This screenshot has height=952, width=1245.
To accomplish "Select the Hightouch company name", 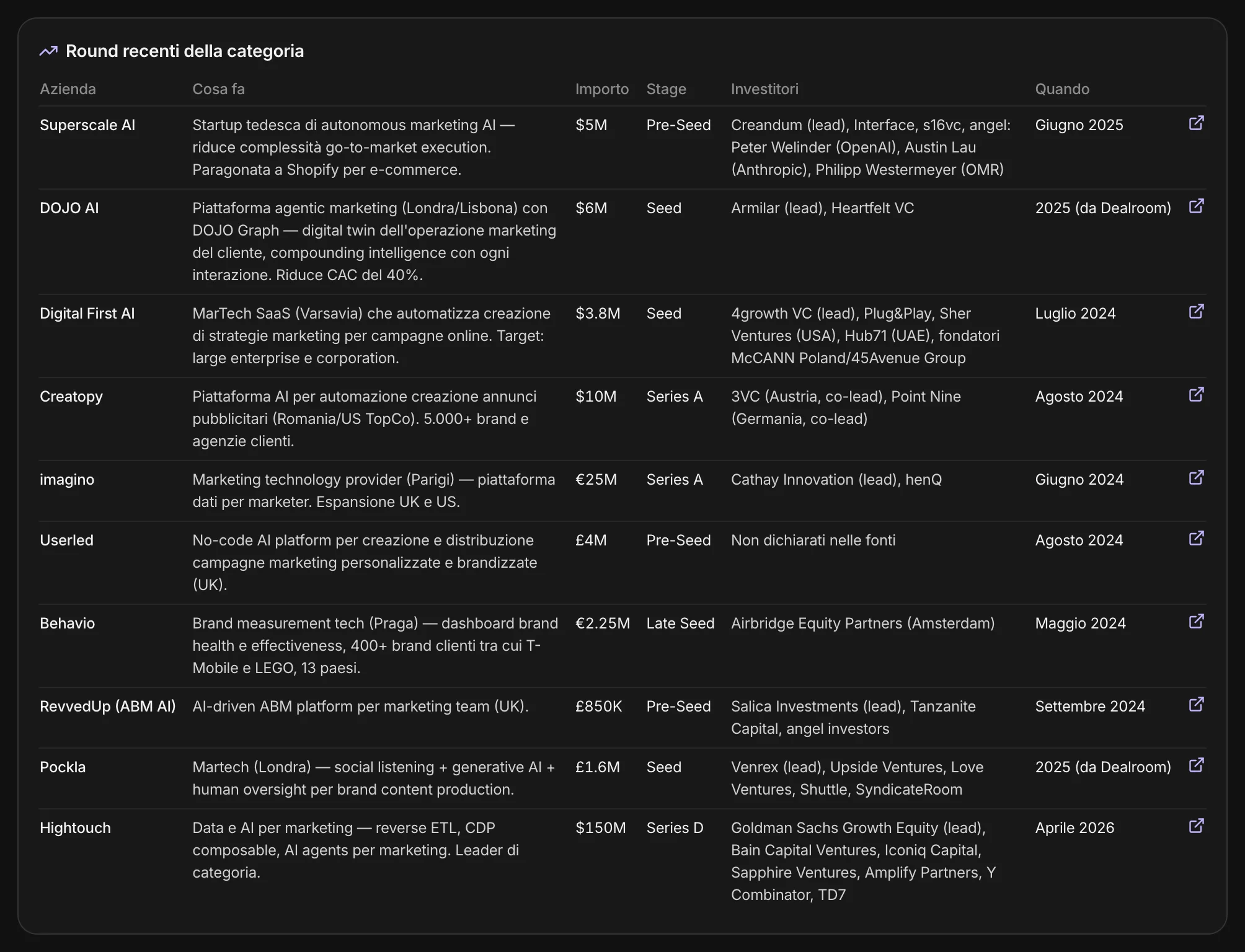I will point(75,827).
